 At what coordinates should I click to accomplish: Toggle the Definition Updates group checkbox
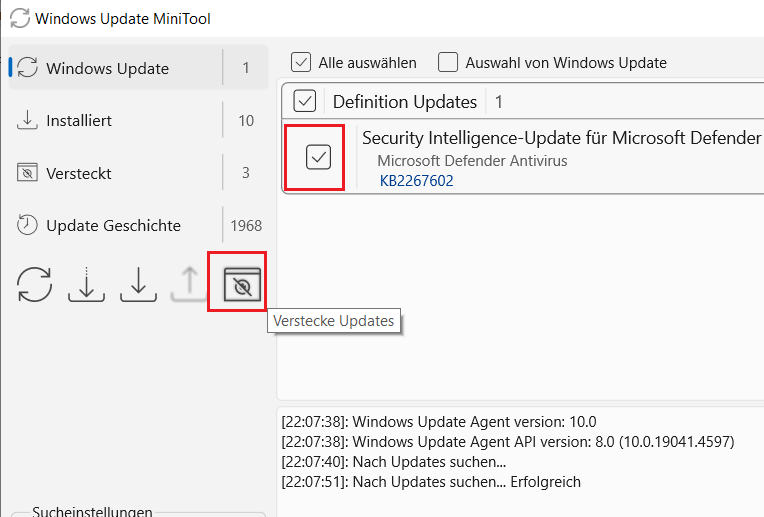click(x=305, y=101)
